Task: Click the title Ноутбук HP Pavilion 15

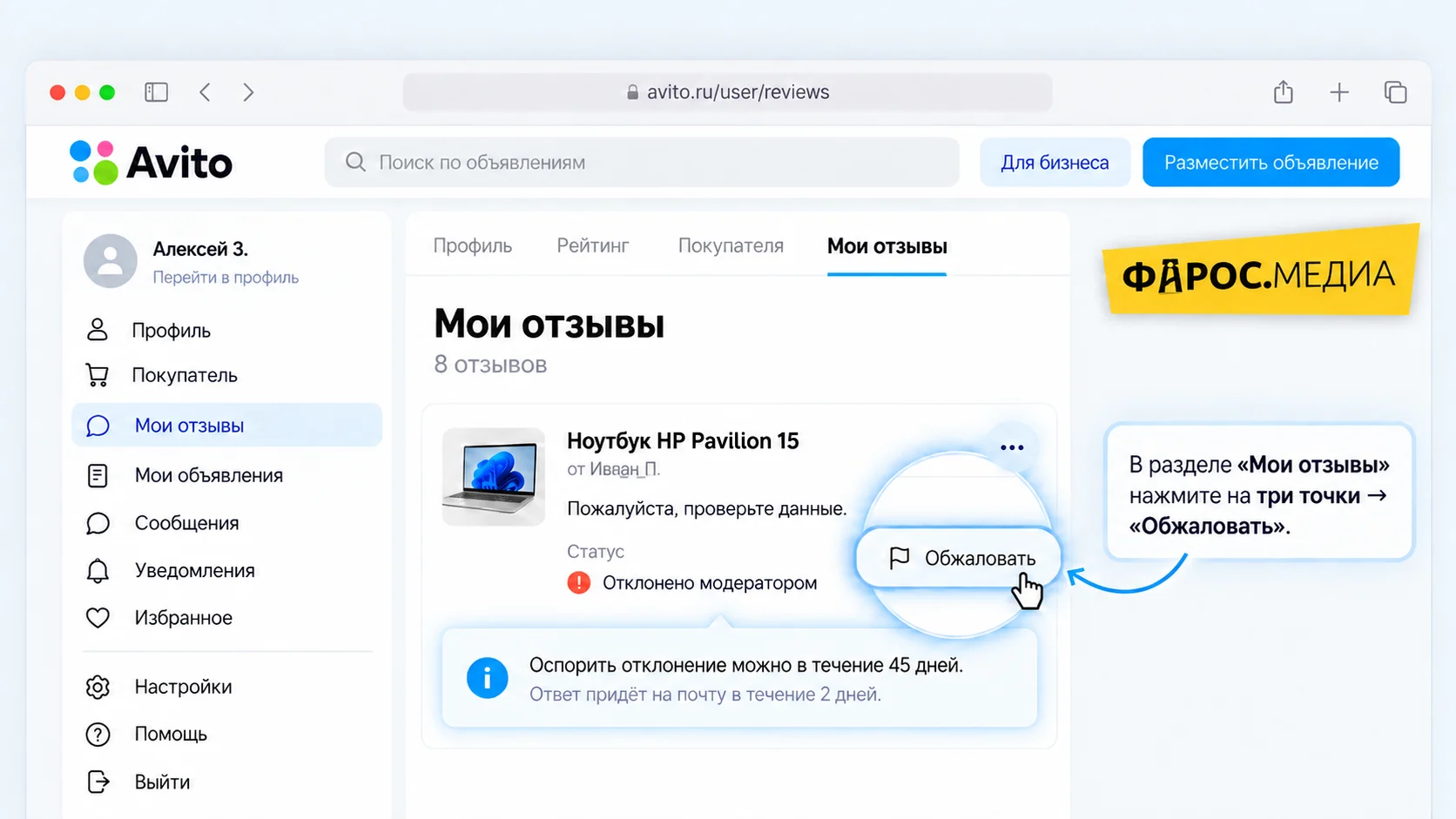Action: tap(683, 441)
